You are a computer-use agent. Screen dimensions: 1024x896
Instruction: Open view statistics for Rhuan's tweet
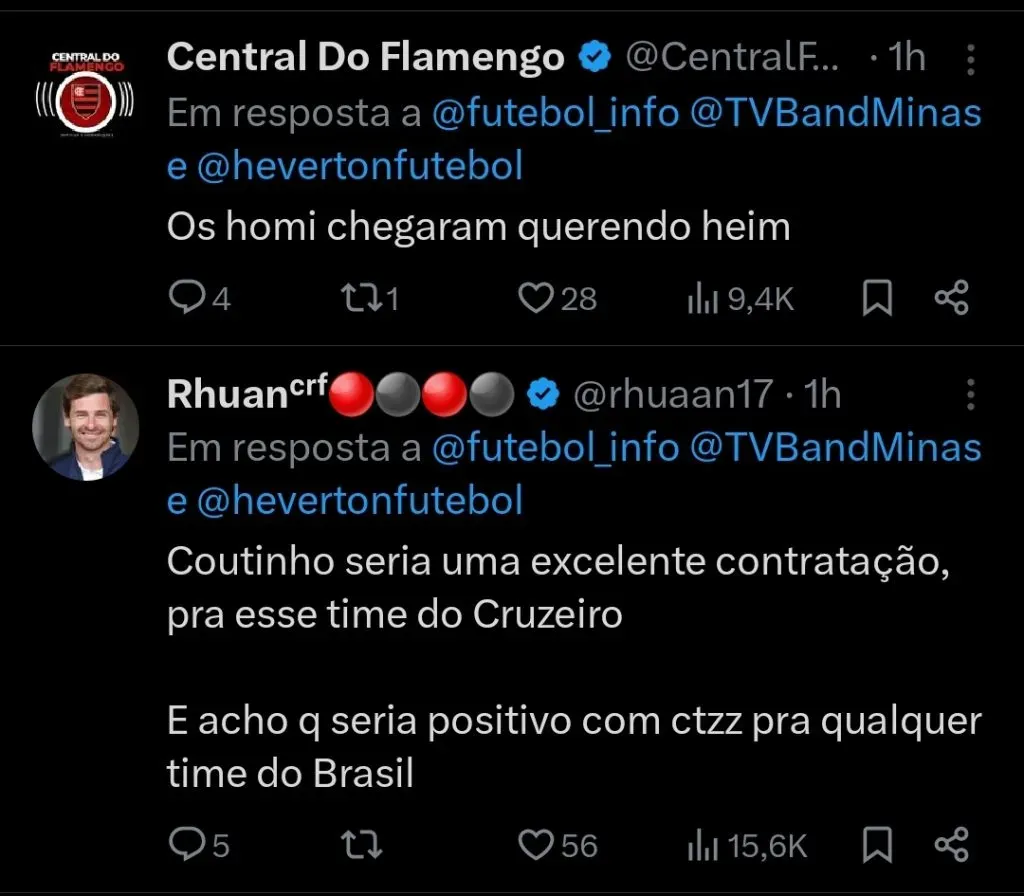pyautogui.click(x=742, y=843)
